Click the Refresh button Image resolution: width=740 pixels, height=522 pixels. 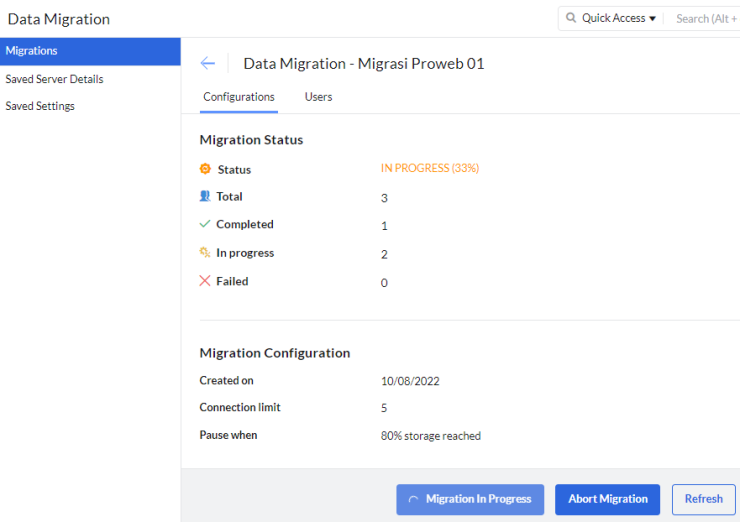click(x=704, y=499)
